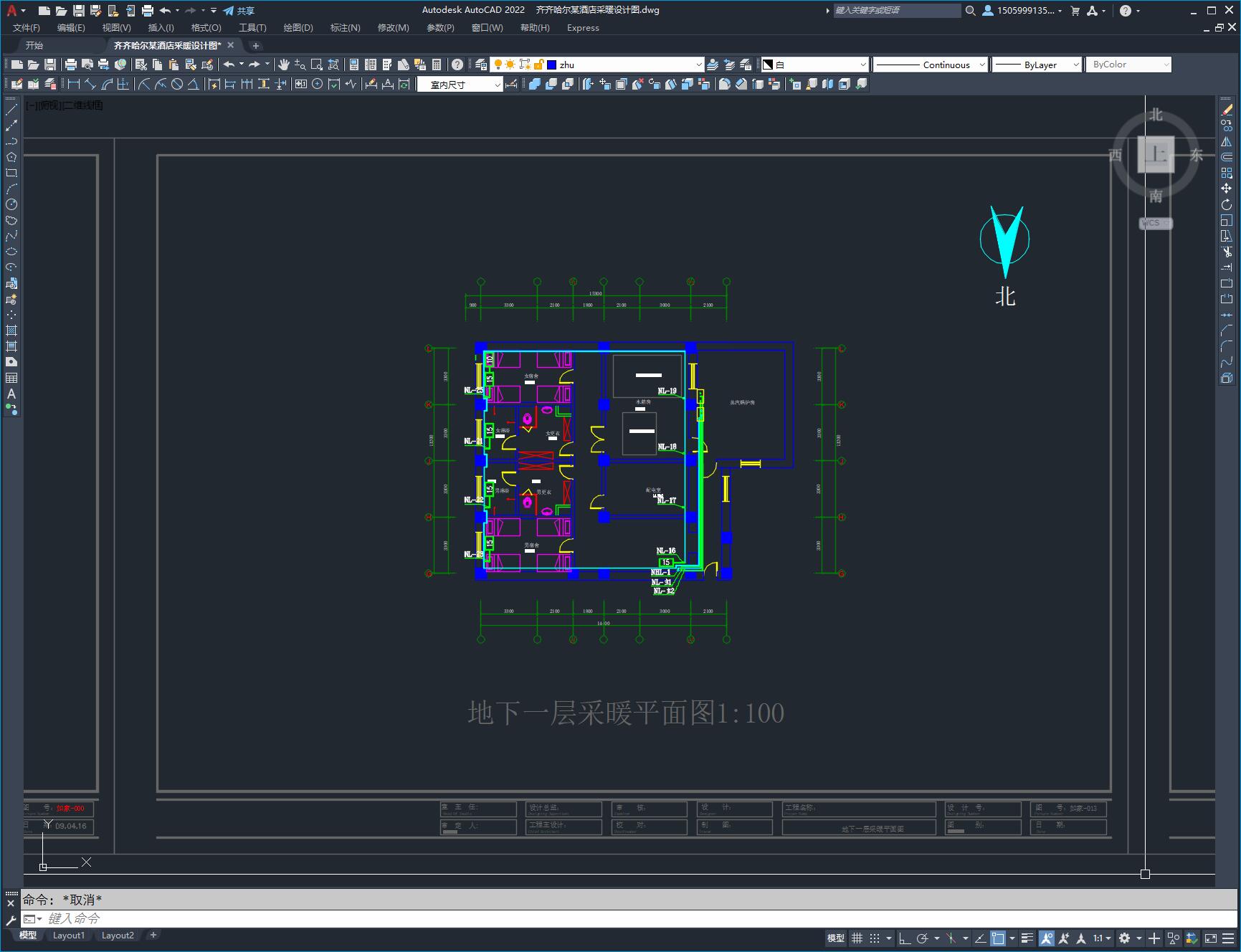
Task: Open the 视图(V) menu
Action: (x=116, y=27)
